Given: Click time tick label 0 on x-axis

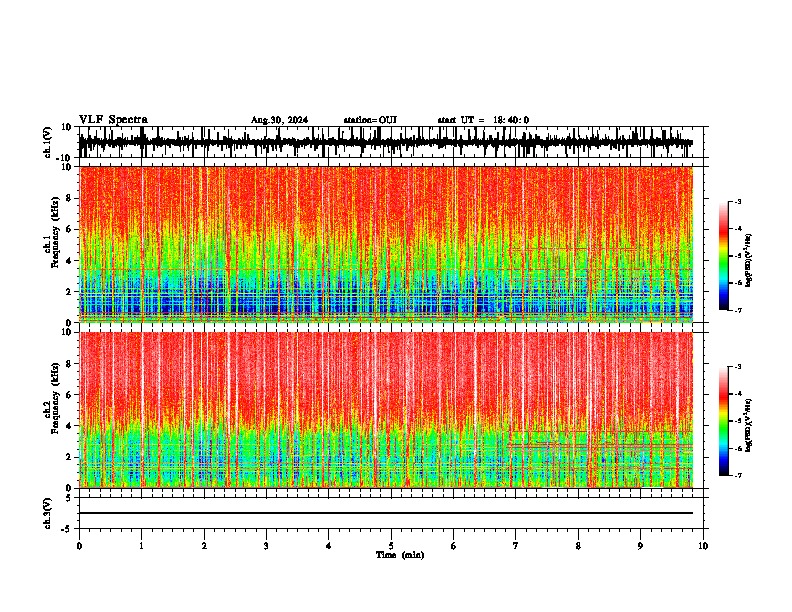Looking at the screenshot, I should pos(79,546).
